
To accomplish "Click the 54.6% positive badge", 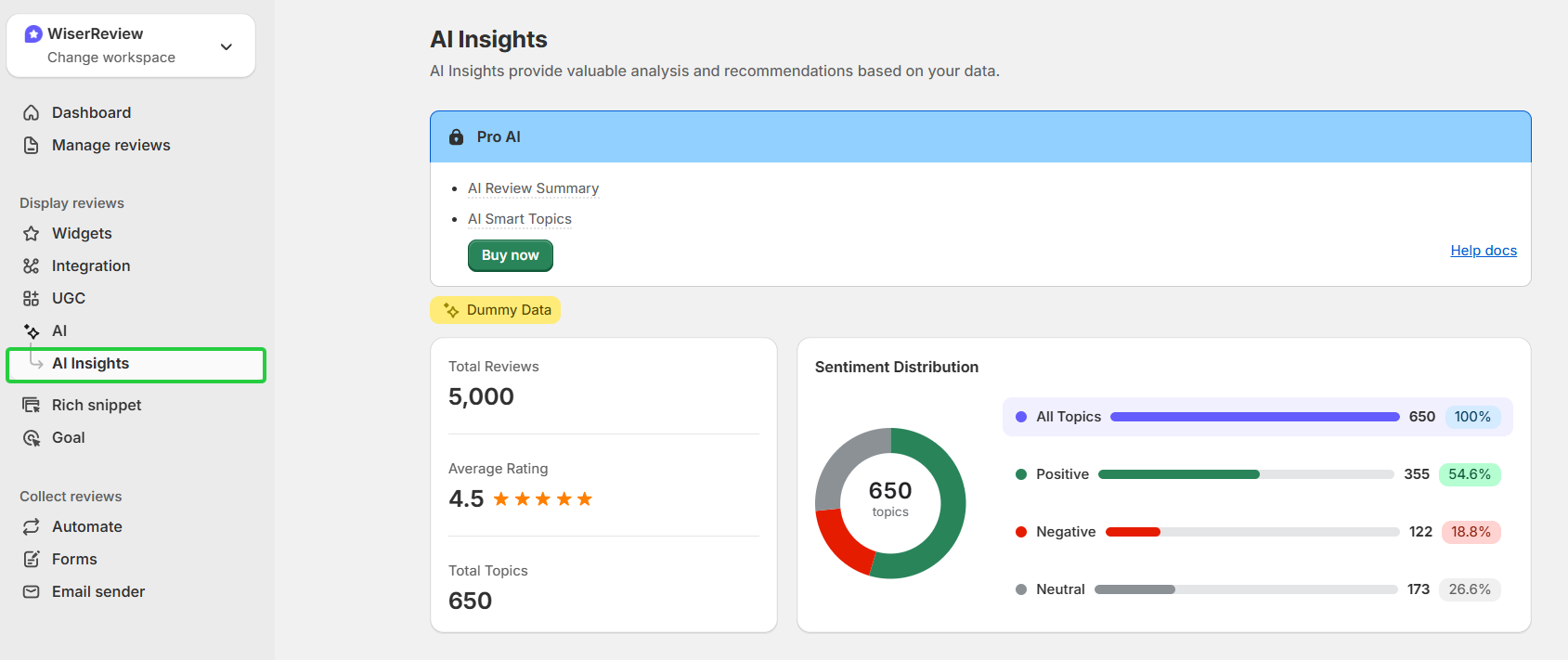I will (1470, 474).
